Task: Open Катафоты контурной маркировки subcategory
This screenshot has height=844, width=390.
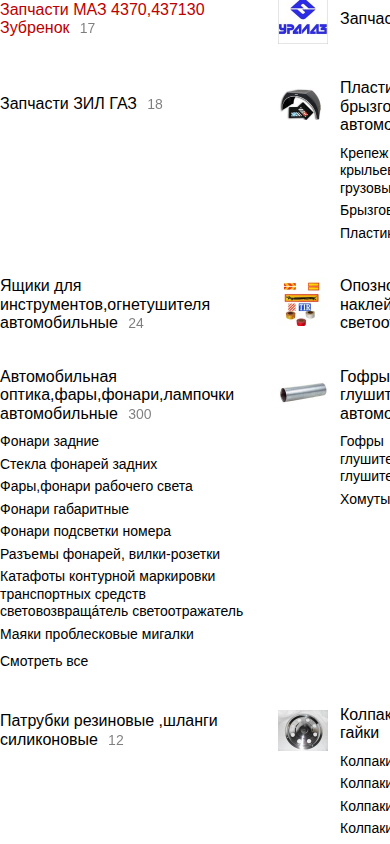Action: 122,594
